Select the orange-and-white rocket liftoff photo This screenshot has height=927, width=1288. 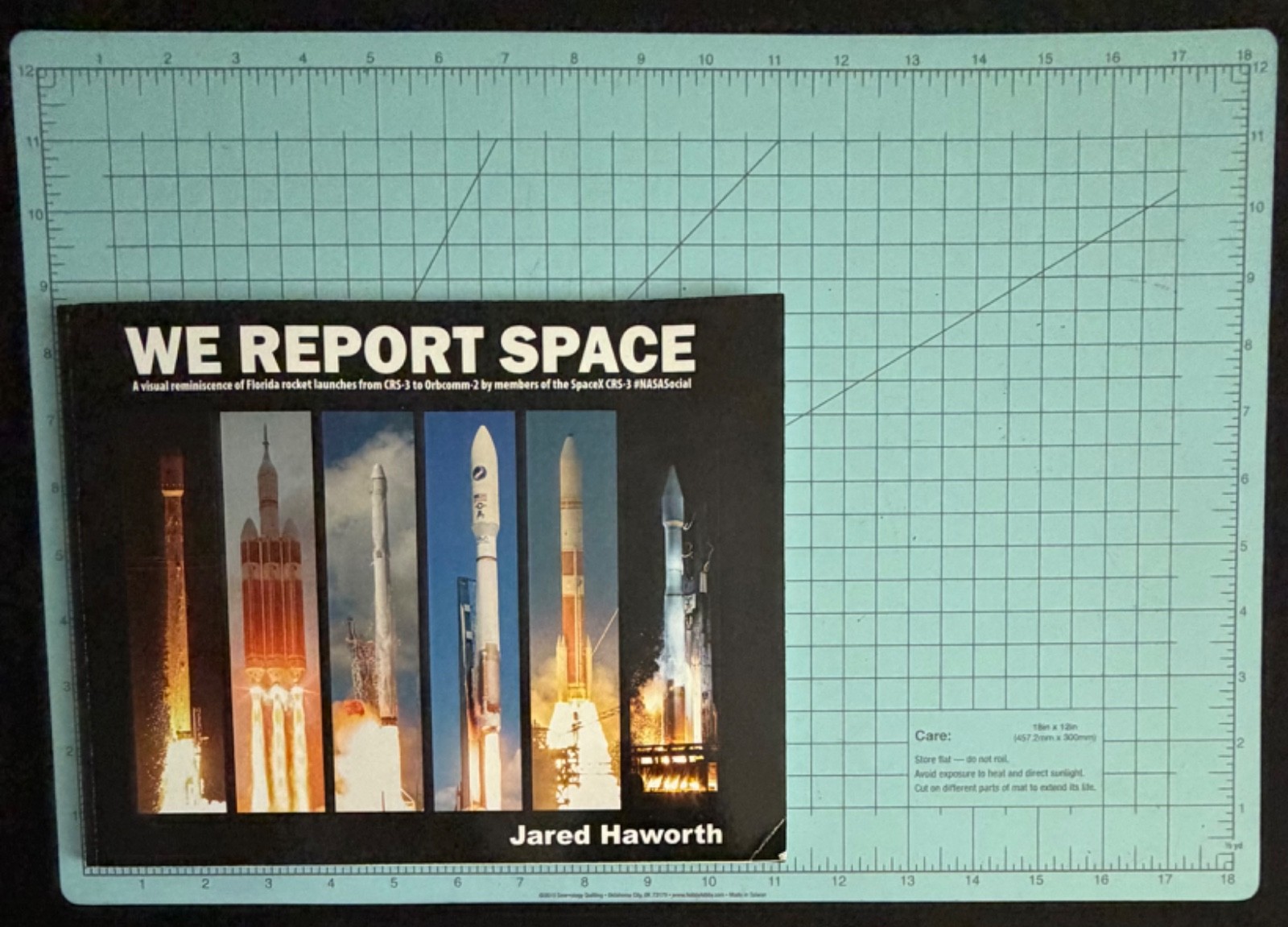[573, 611]
